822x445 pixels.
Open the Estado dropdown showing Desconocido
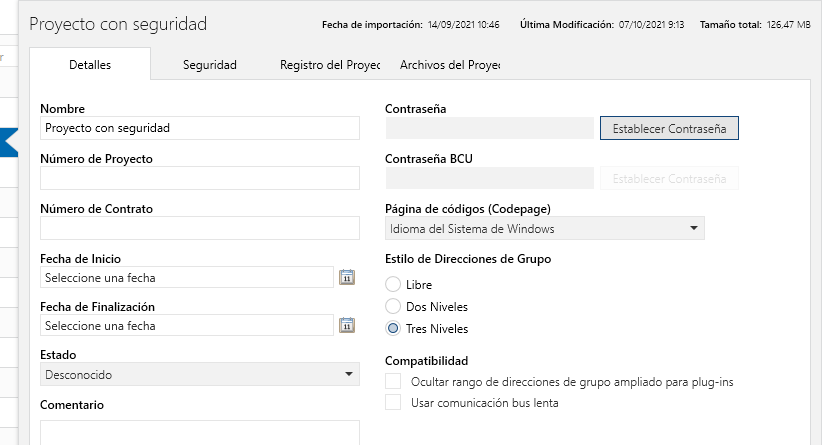pyautogui.click(x=200, y=374)
